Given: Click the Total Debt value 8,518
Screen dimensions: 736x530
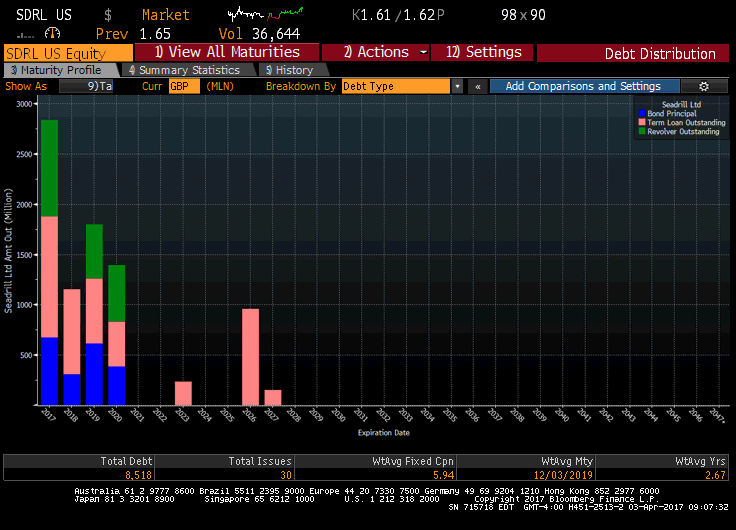Looking at the screenshot, I should [138, 475].
